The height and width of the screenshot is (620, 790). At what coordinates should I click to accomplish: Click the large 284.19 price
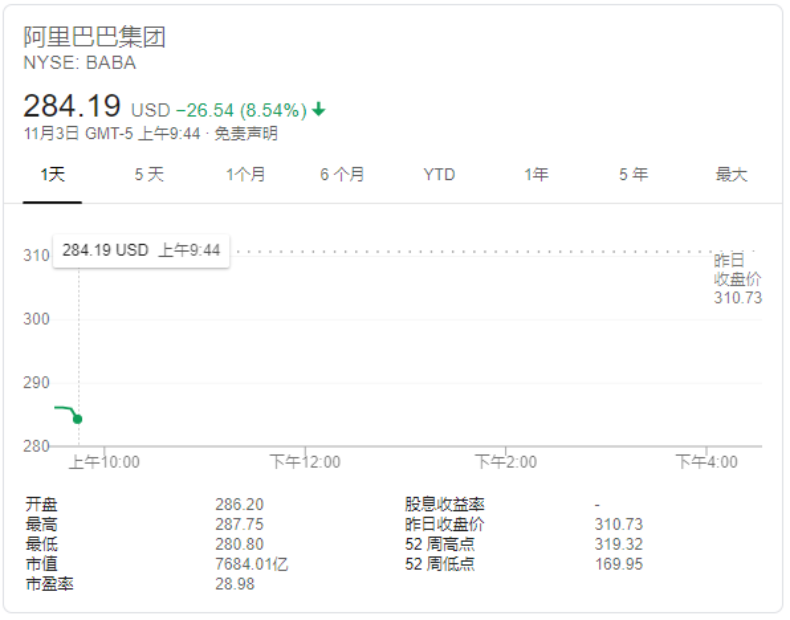tap(72, 106)
